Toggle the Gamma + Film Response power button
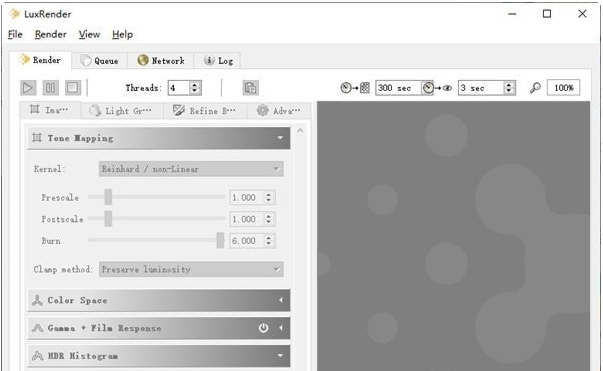This screenshot has height=371, width=603. click(x=263, y=328)
